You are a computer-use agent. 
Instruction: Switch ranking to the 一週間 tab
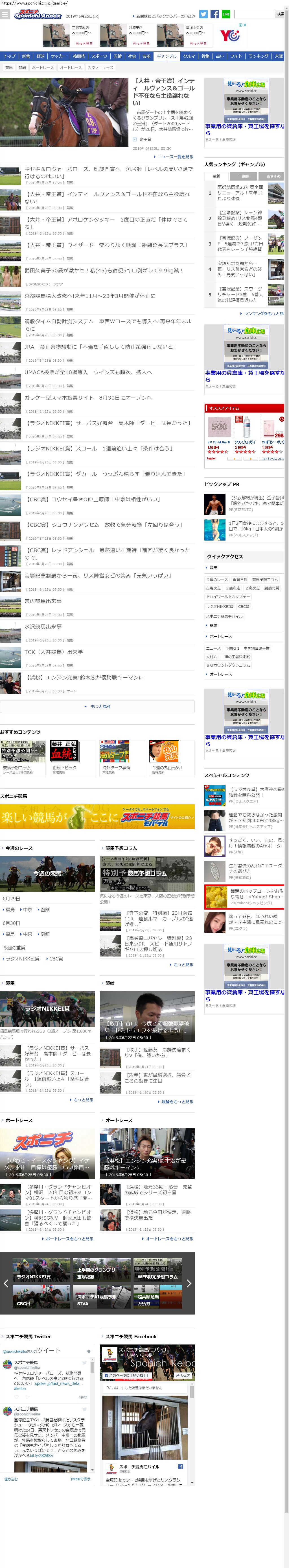pos(245,176)
